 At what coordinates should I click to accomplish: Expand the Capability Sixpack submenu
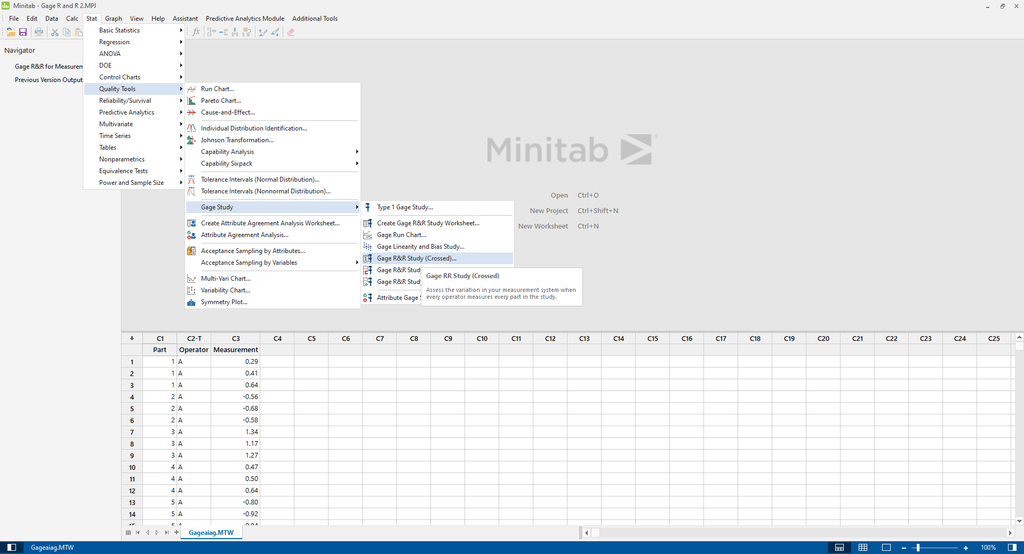coord(272,163)
